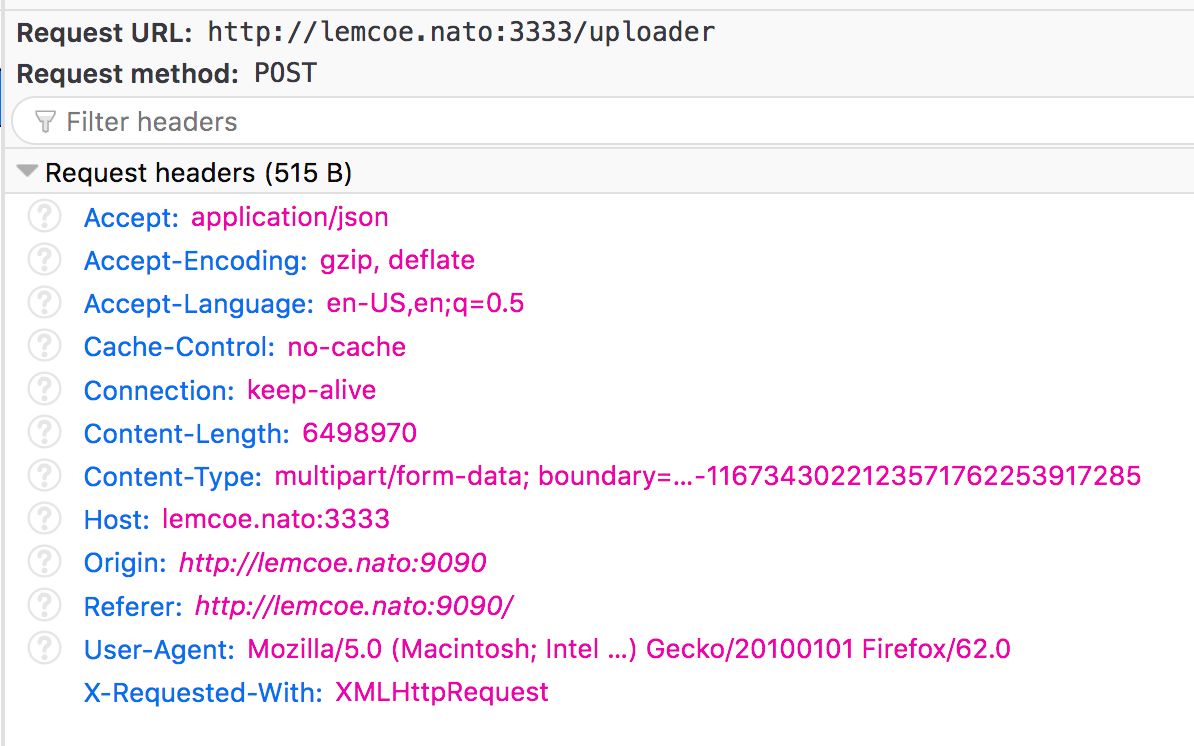Click the funnel filter icon
This screenshot has width=1194, height=746.
tap(45, 122)
